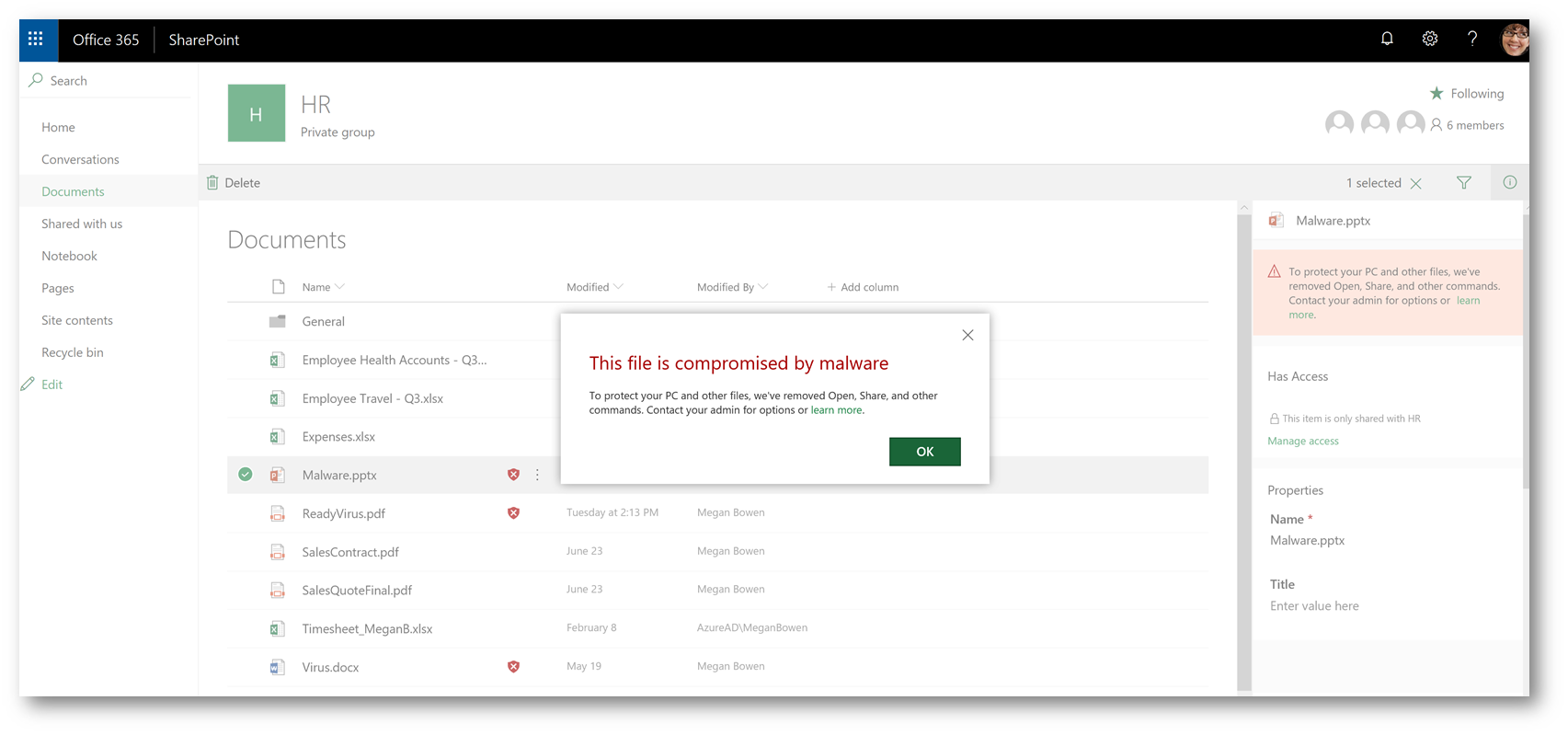This screenshot has width=1568, height=735.
Task: Go to Conversations in the left navigation
Action: 80,159
